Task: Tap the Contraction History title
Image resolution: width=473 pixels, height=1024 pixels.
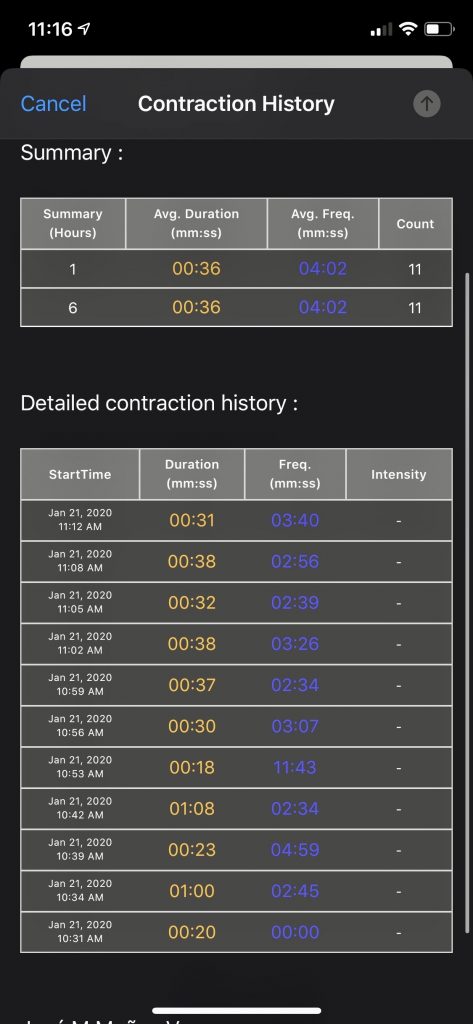Action: point(236,103)
